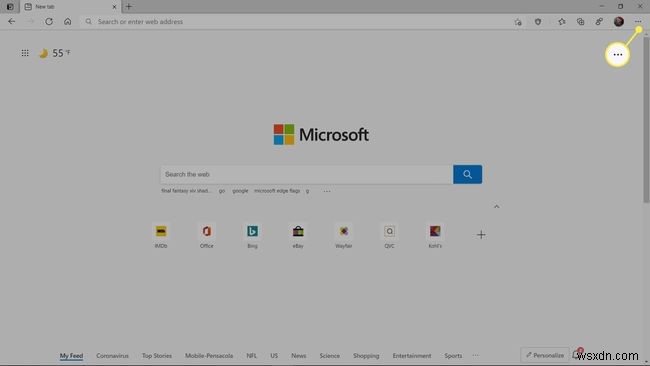Show more feed categories ellipsis
Screen dimensions: 650x366
pyautogui.click(x=475, y=356)
